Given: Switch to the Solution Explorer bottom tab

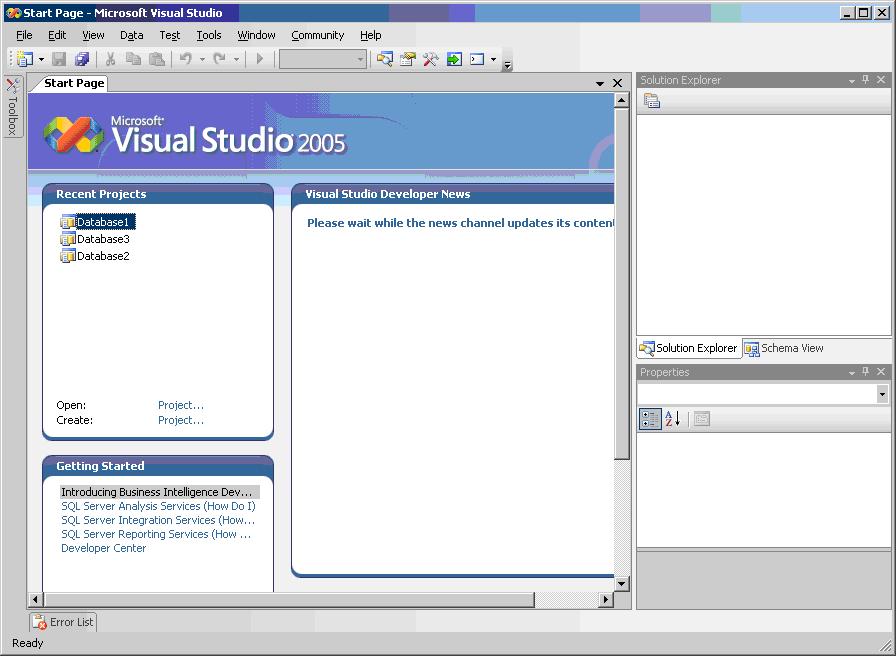Looking at the screenshot, I should click(689, 348).
